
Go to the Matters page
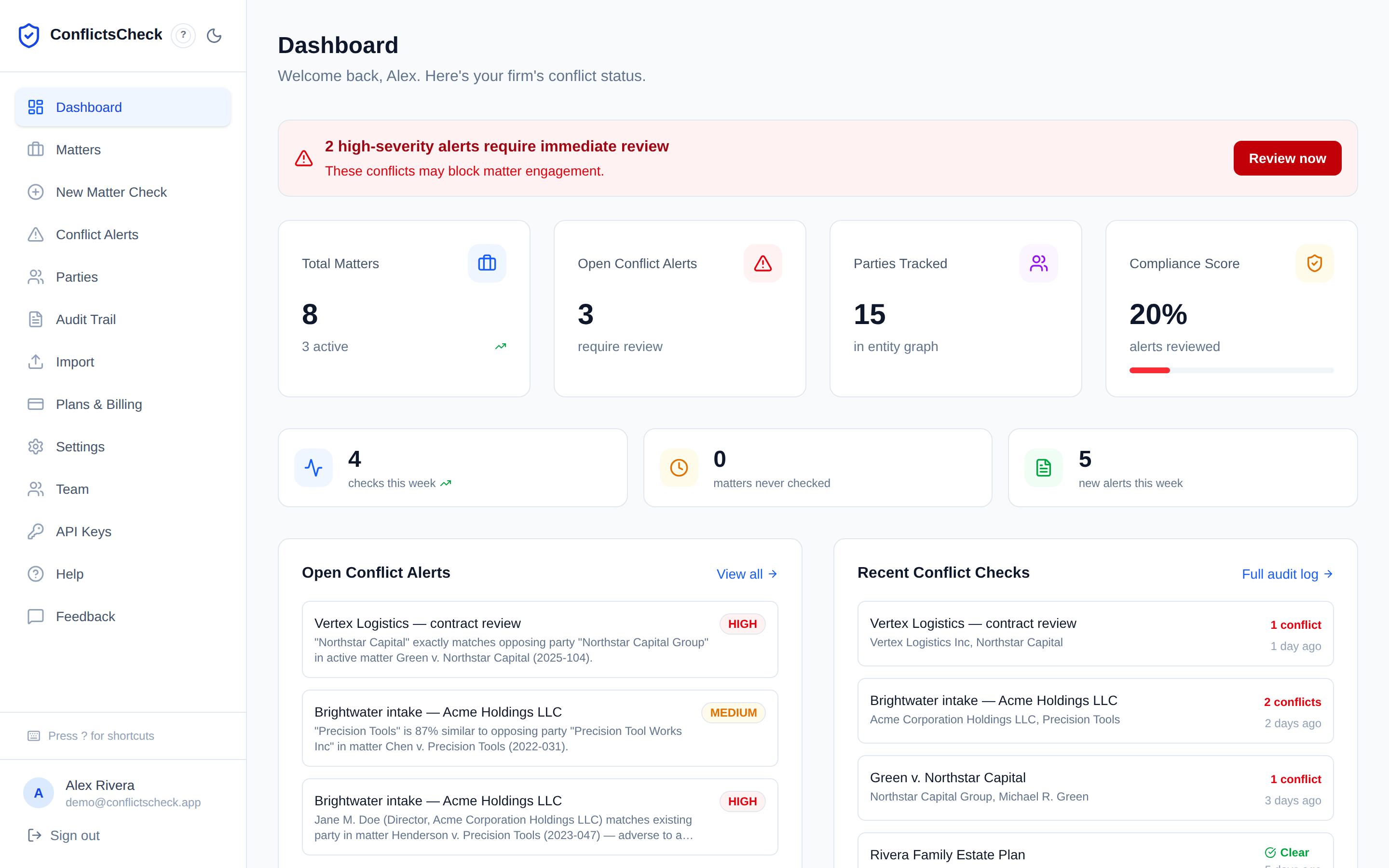pos(123,150)
